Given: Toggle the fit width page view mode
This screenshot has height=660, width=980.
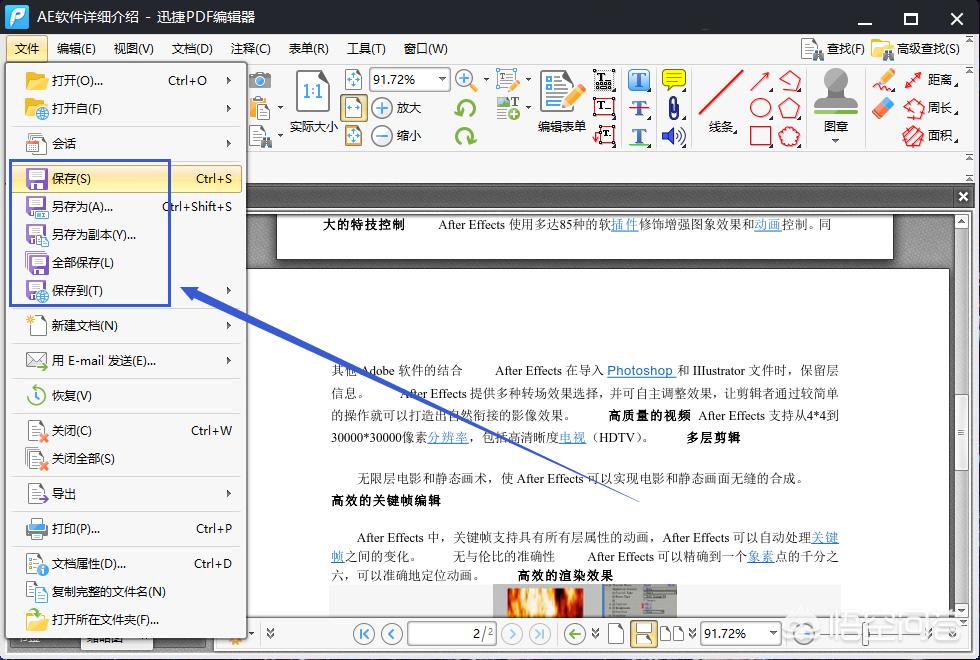Looking at the screenshot, I should [354, 107].
